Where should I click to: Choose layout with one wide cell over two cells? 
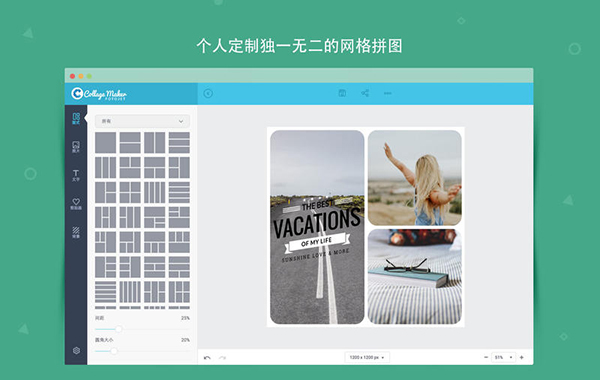tap(155, 167)
